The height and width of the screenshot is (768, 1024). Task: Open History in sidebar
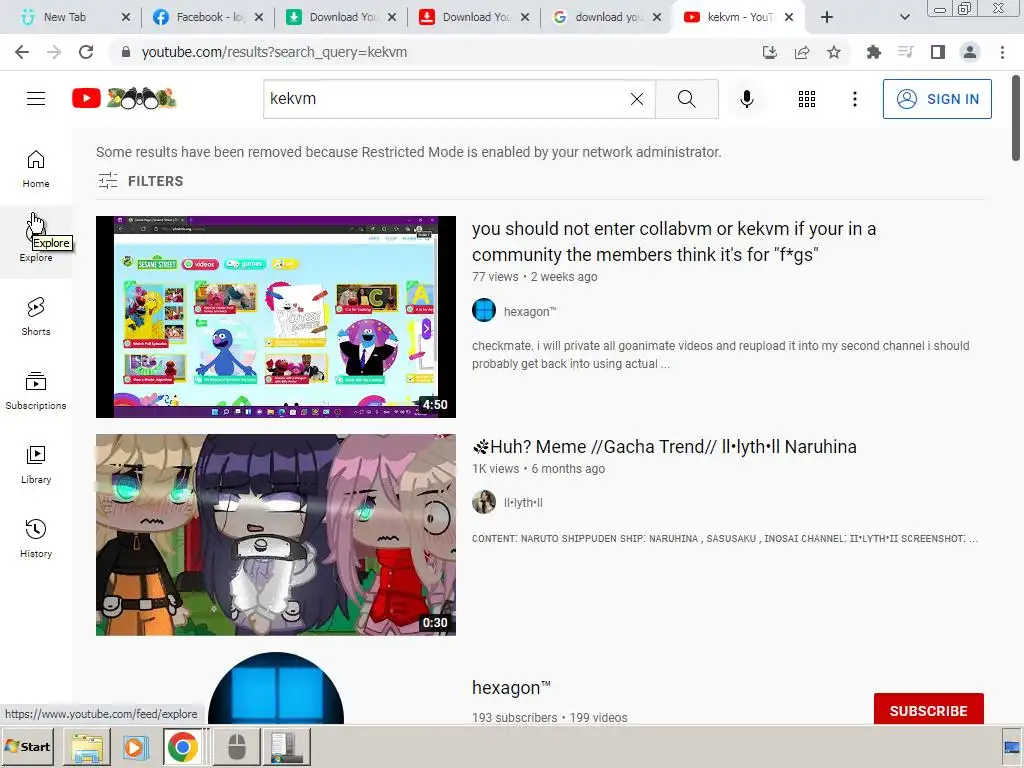(36, 539)
